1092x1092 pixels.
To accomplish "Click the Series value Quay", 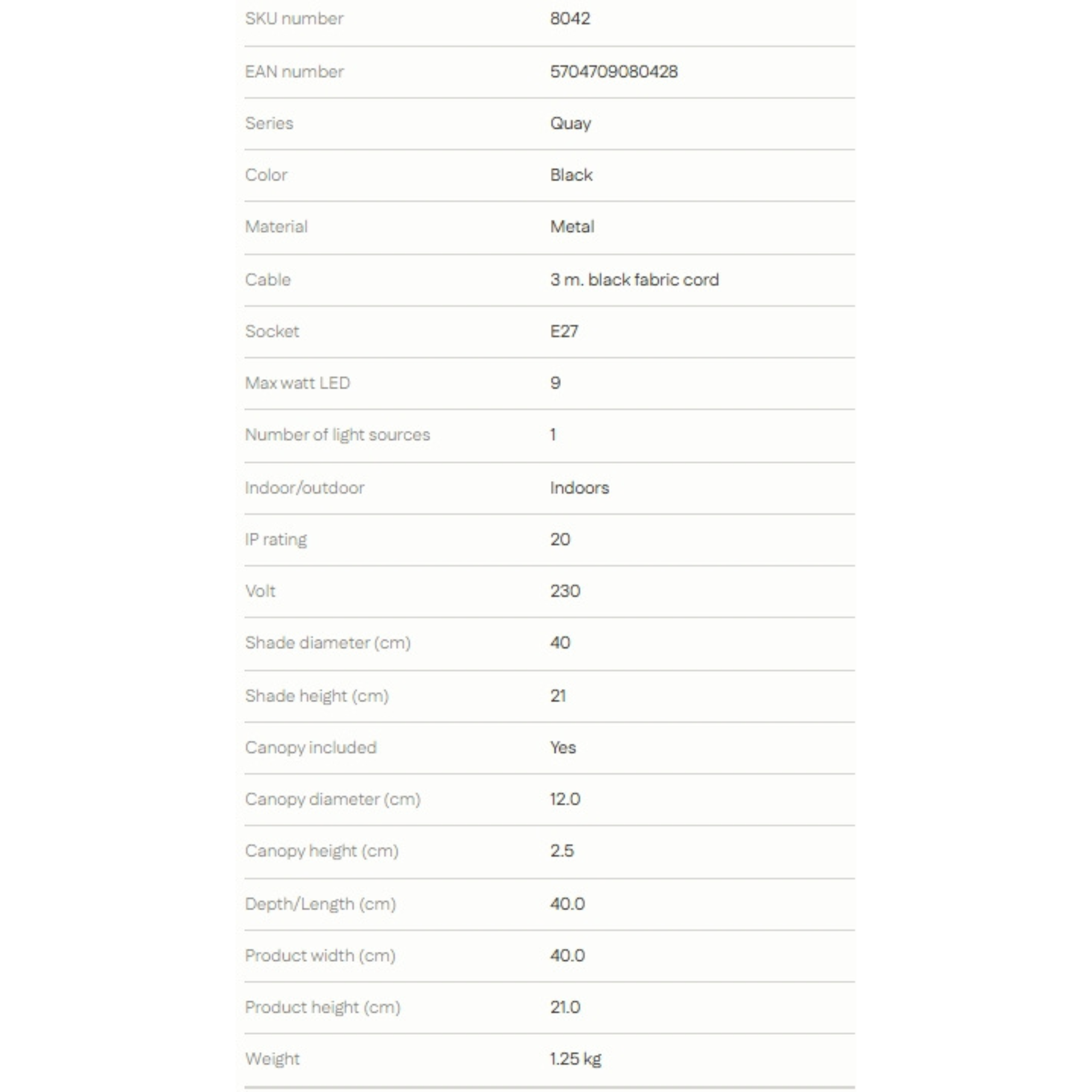I will pyautogui.click(x=571, y=124).
